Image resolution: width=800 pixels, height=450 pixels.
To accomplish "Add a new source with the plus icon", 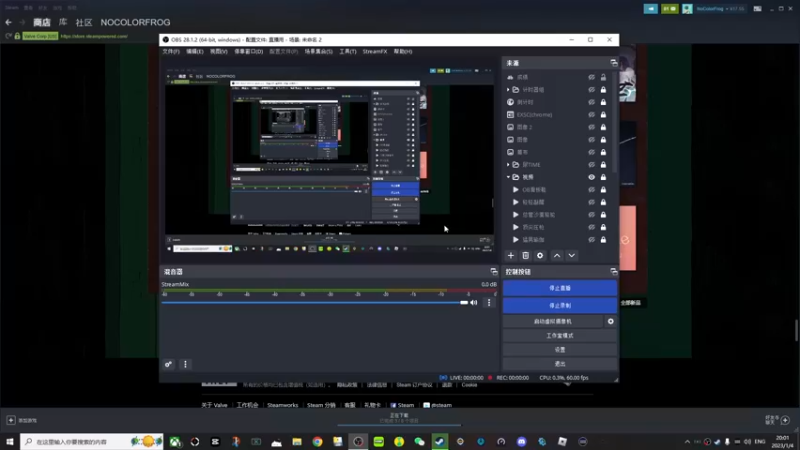I will click(x=511, y=256).
